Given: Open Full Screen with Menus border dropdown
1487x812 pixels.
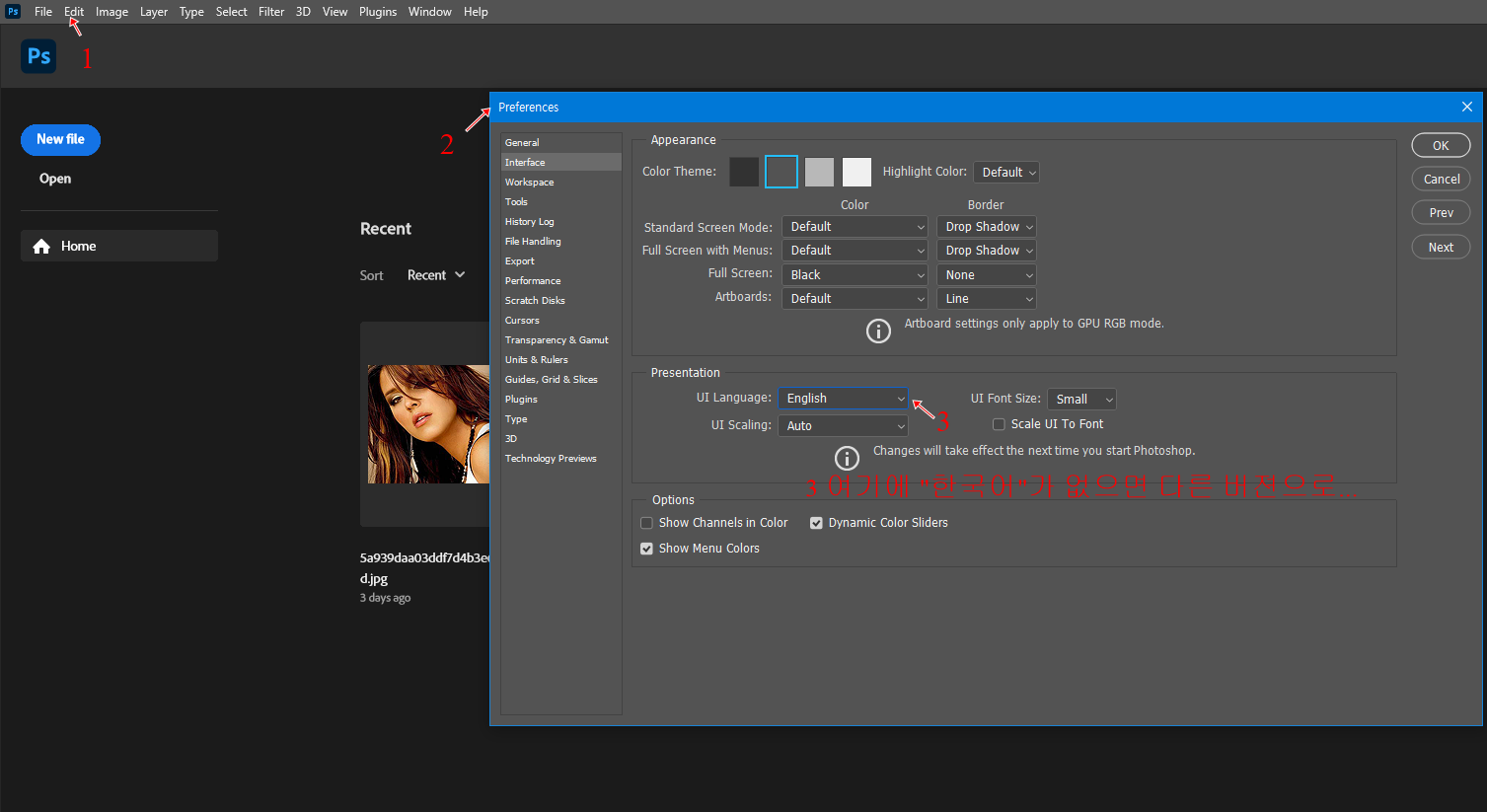Looking at the screenshot, I should click(x=987, y=251).
